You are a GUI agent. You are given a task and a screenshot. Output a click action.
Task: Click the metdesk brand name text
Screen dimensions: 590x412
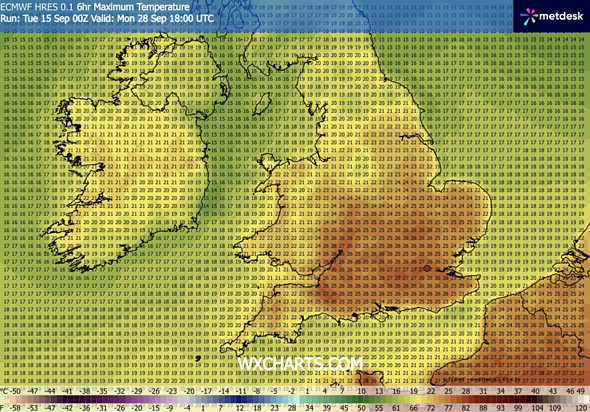(561, 16)
